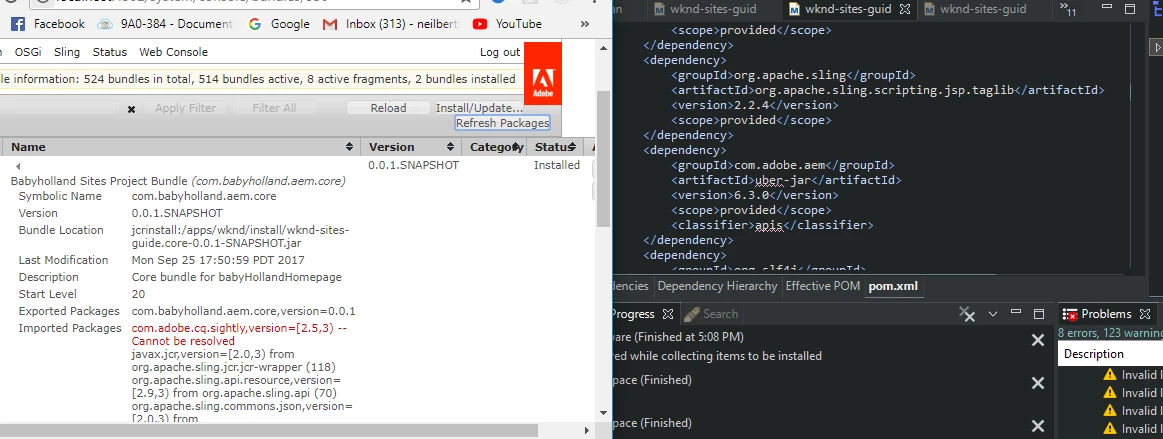Click the horizontal scrollbar's right arrow
Image resolution: width=1163 pixels, height=439 pixels.
(587, 430)
